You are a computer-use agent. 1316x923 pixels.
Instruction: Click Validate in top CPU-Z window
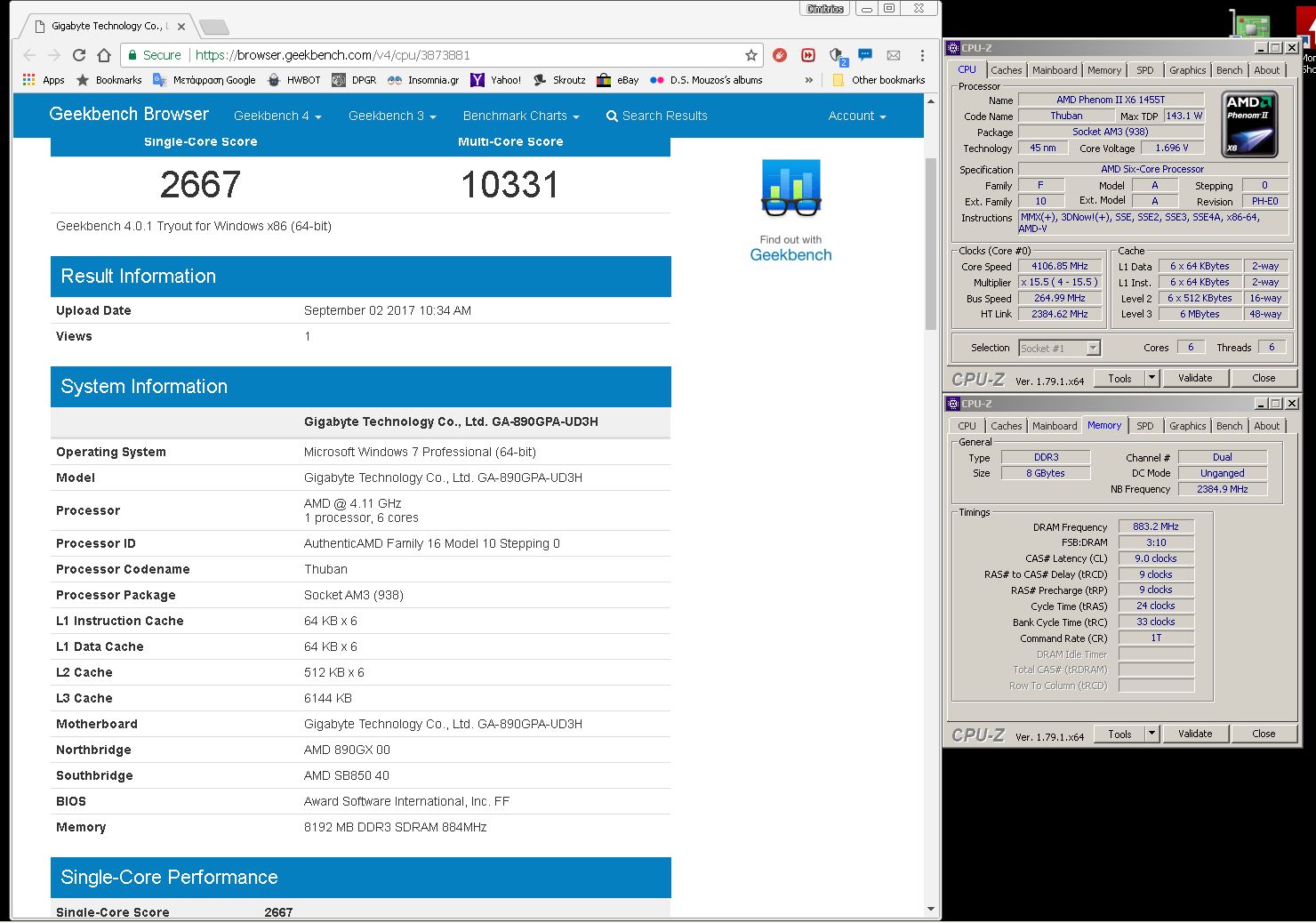click(1195, 378)
